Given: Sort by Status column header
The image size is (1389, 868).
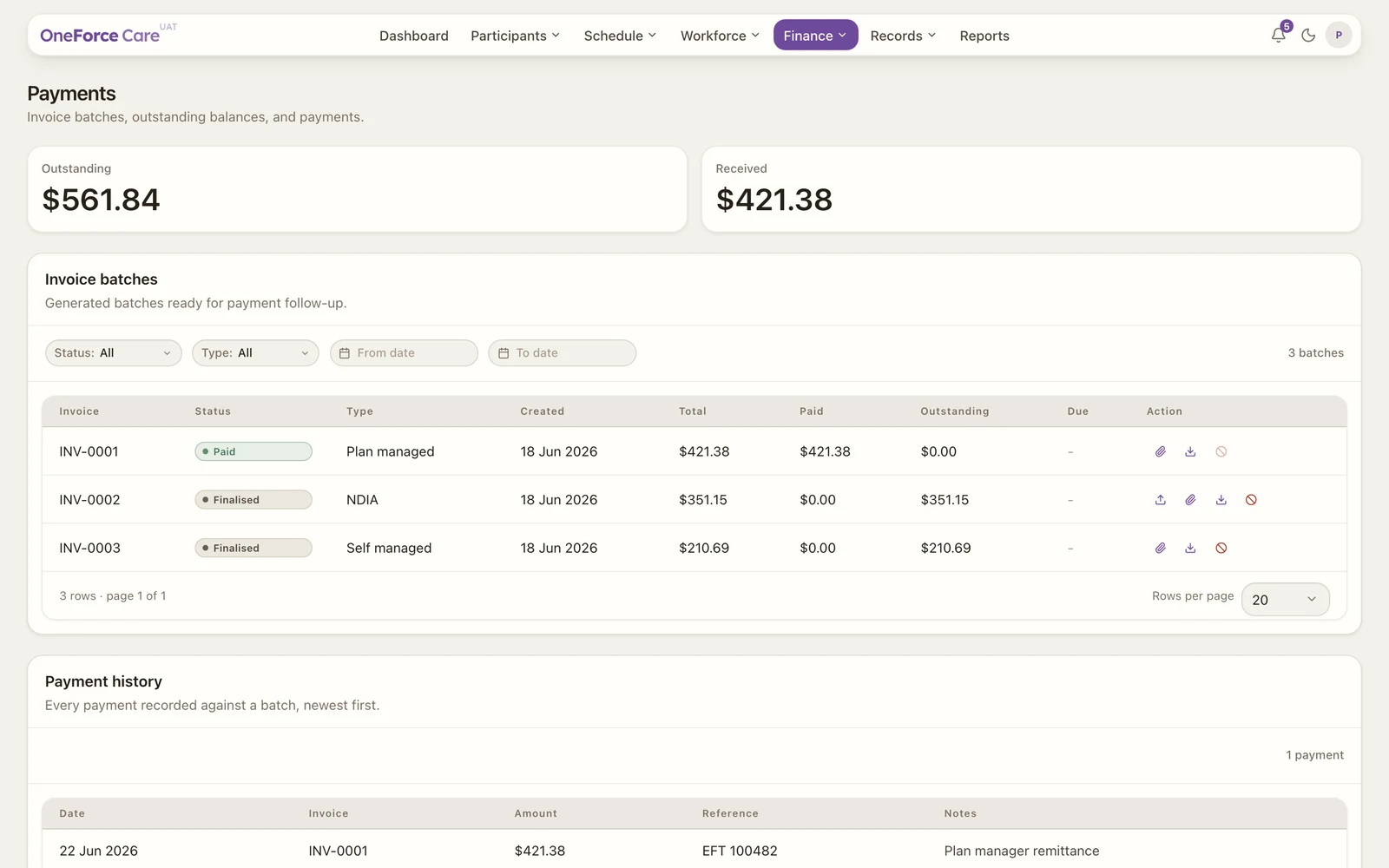Looking at the screenshot, I should coord(213,411).
